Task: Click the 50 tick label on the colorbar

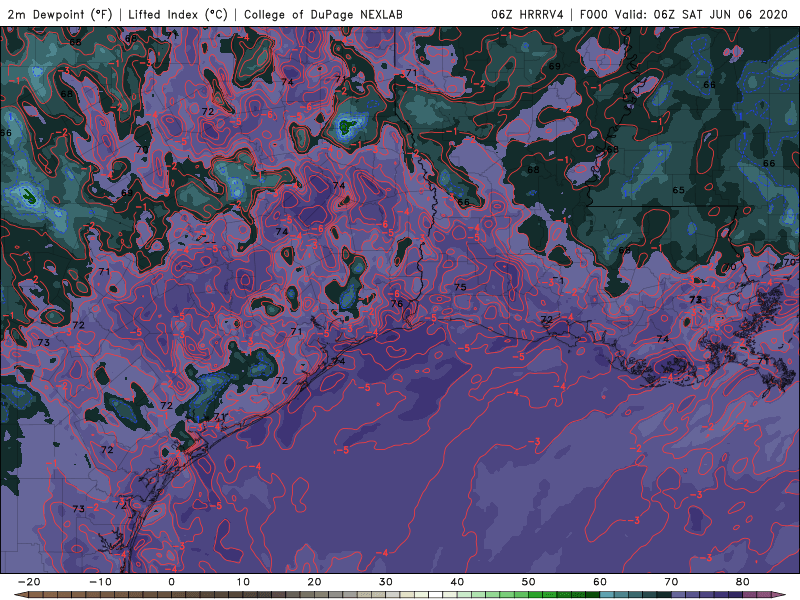Action: click(x=529, y=582)
